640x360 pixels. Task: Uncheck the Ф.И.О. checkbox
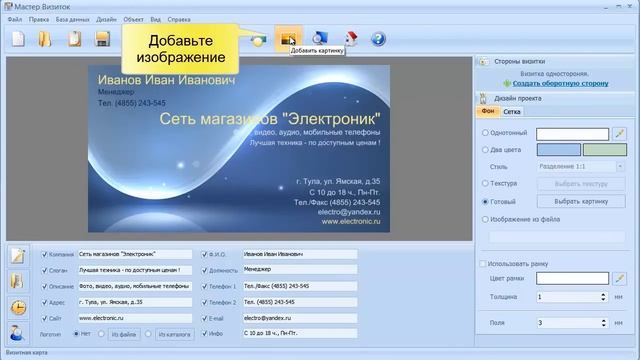(x=204, y=254)
